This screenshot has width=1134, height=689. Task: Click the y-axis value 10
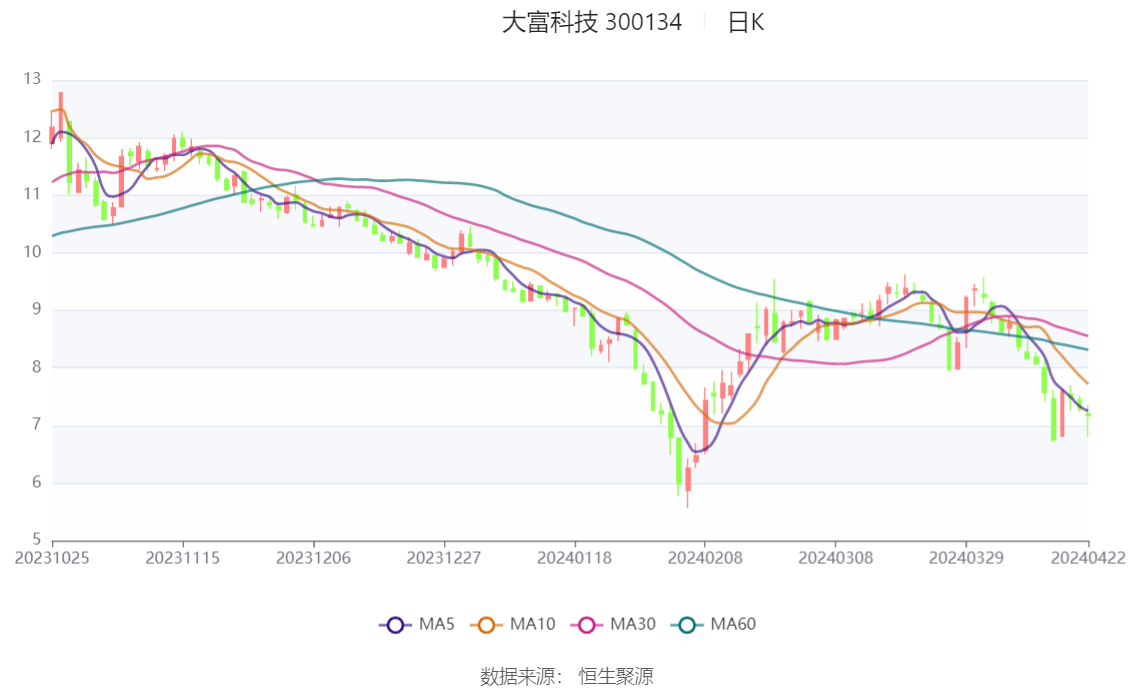coord(32,252)
